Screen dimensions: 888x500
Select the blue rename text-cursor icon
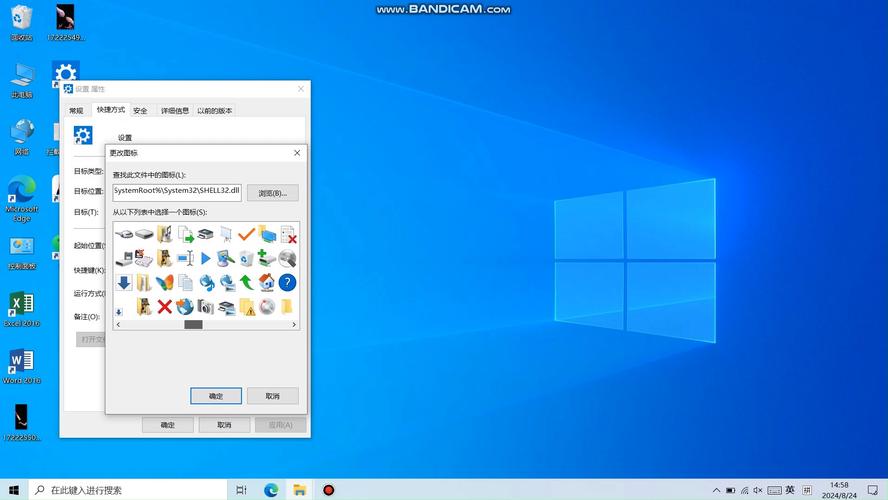click(x=185, y=258)
